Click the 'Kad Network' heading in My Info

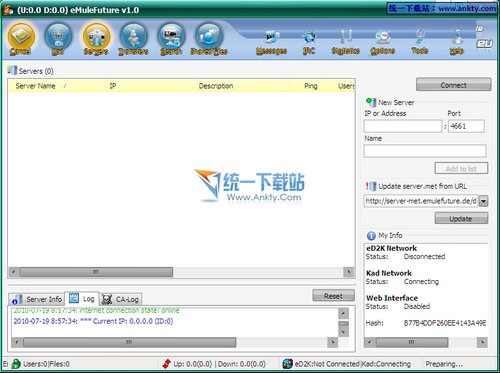coord(389,273)
